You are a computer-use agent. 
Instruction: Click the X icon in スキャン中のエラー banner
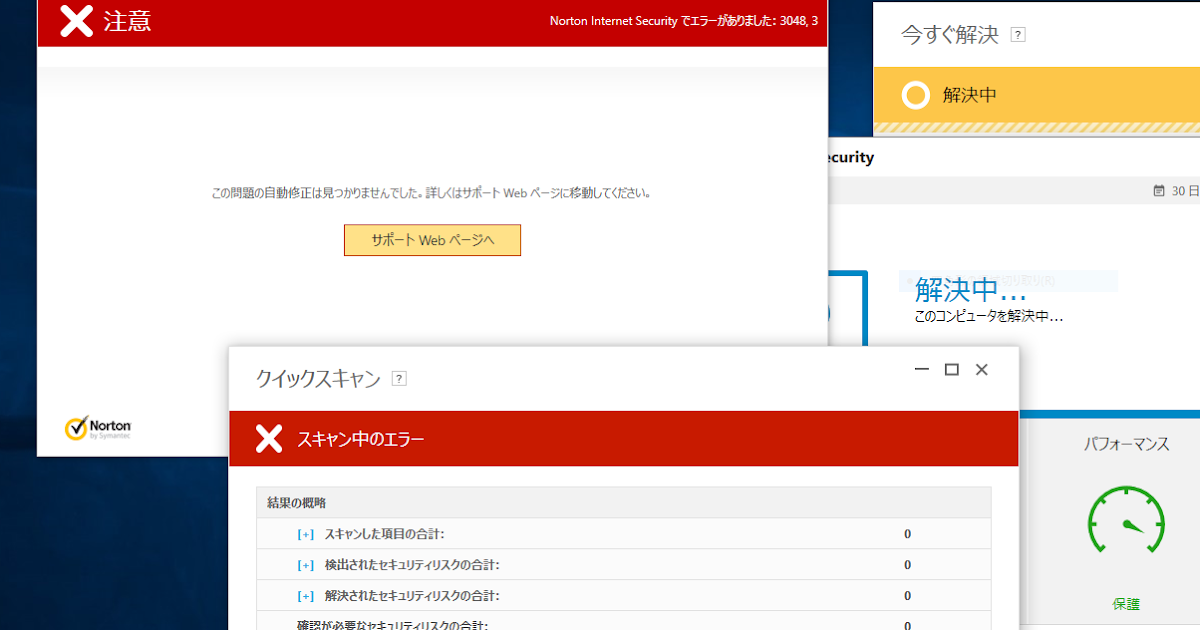(268, 438)
